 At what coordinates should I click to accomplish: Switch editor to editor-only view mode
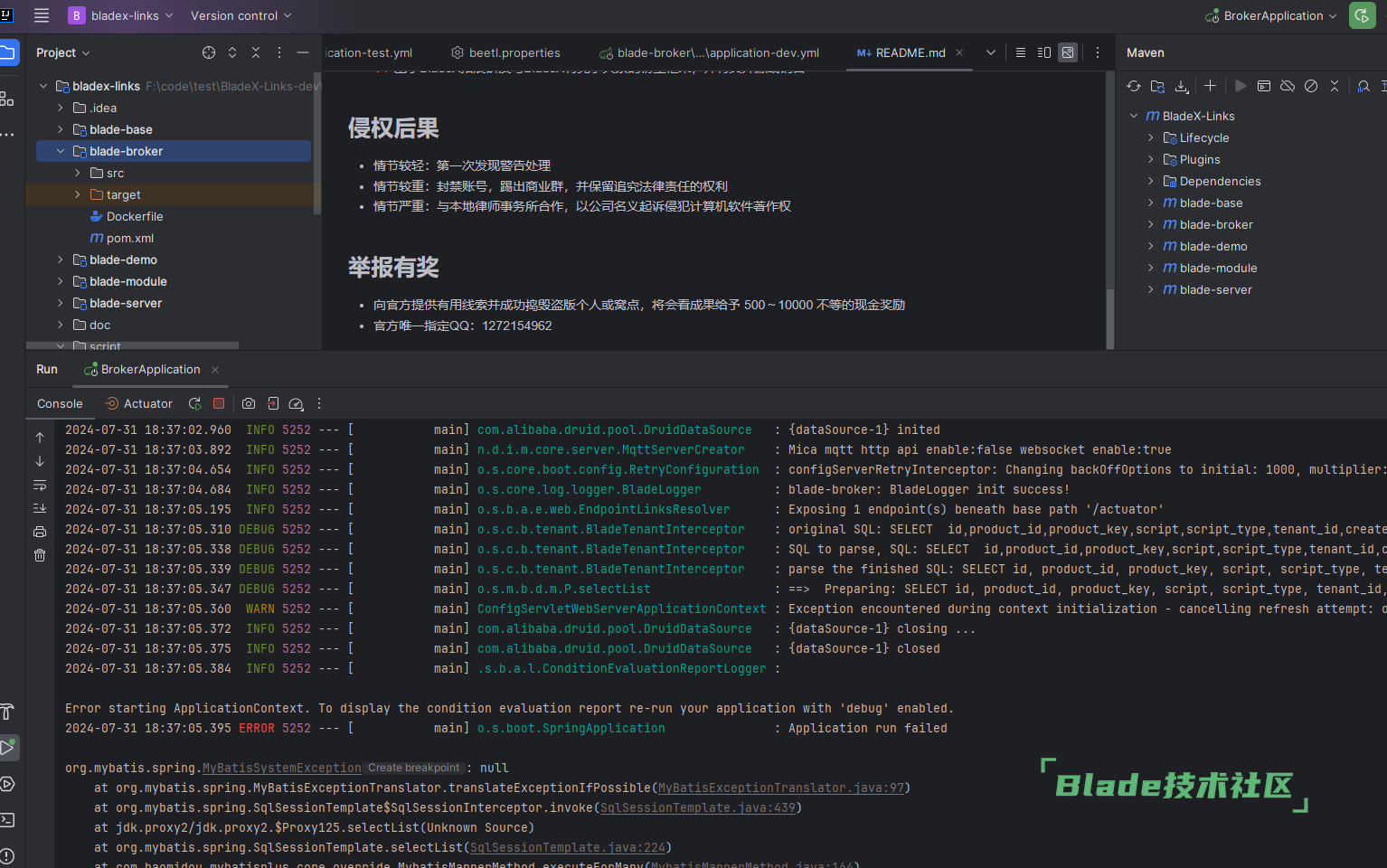click(1021, 52)
